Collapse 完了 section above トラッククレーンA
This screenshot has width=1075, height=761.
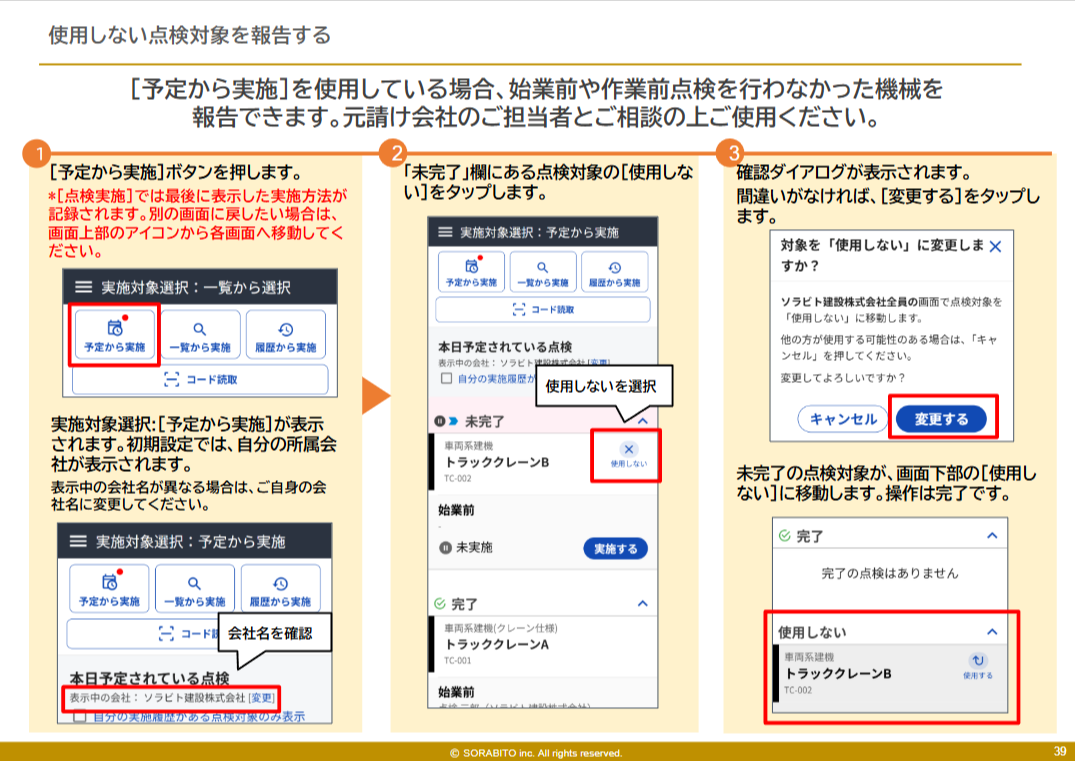643,604
